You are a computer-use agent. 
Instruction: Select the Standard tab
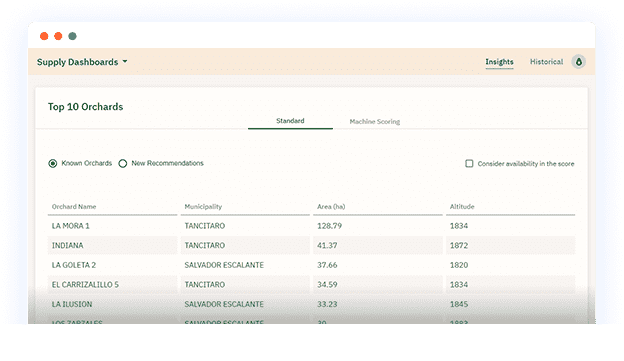pyautogui.click(x=290, y=121)
